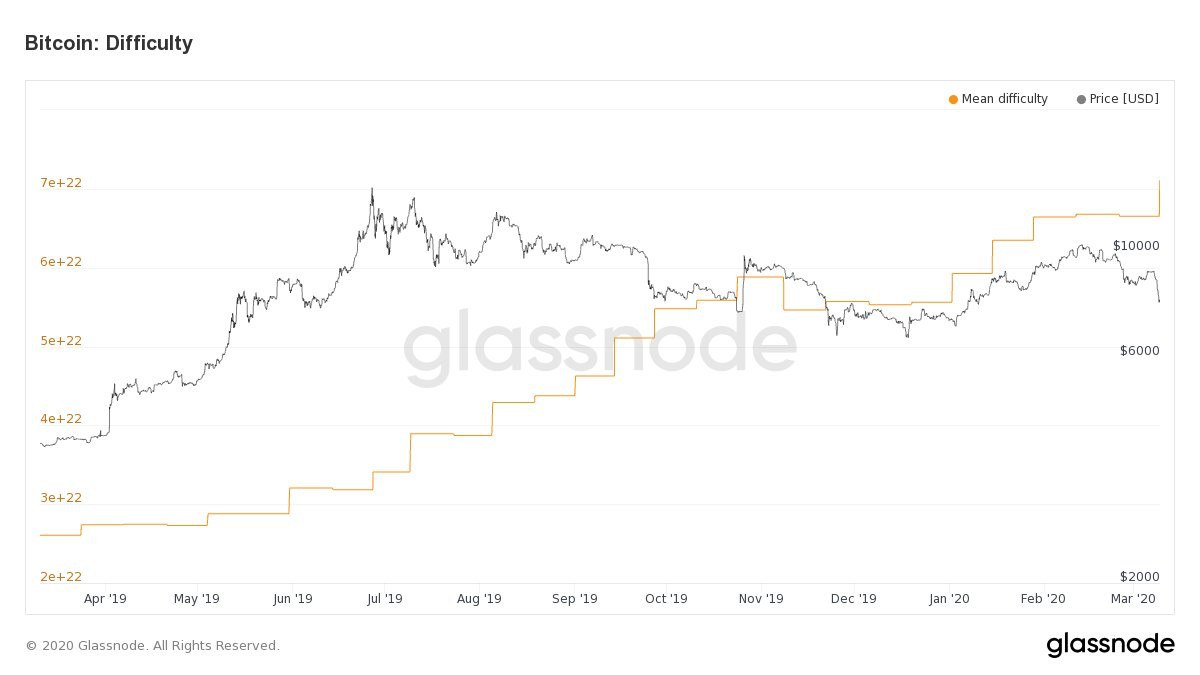
Task: Select the Jul '19 timeline label
Action: tap(384, 599)
